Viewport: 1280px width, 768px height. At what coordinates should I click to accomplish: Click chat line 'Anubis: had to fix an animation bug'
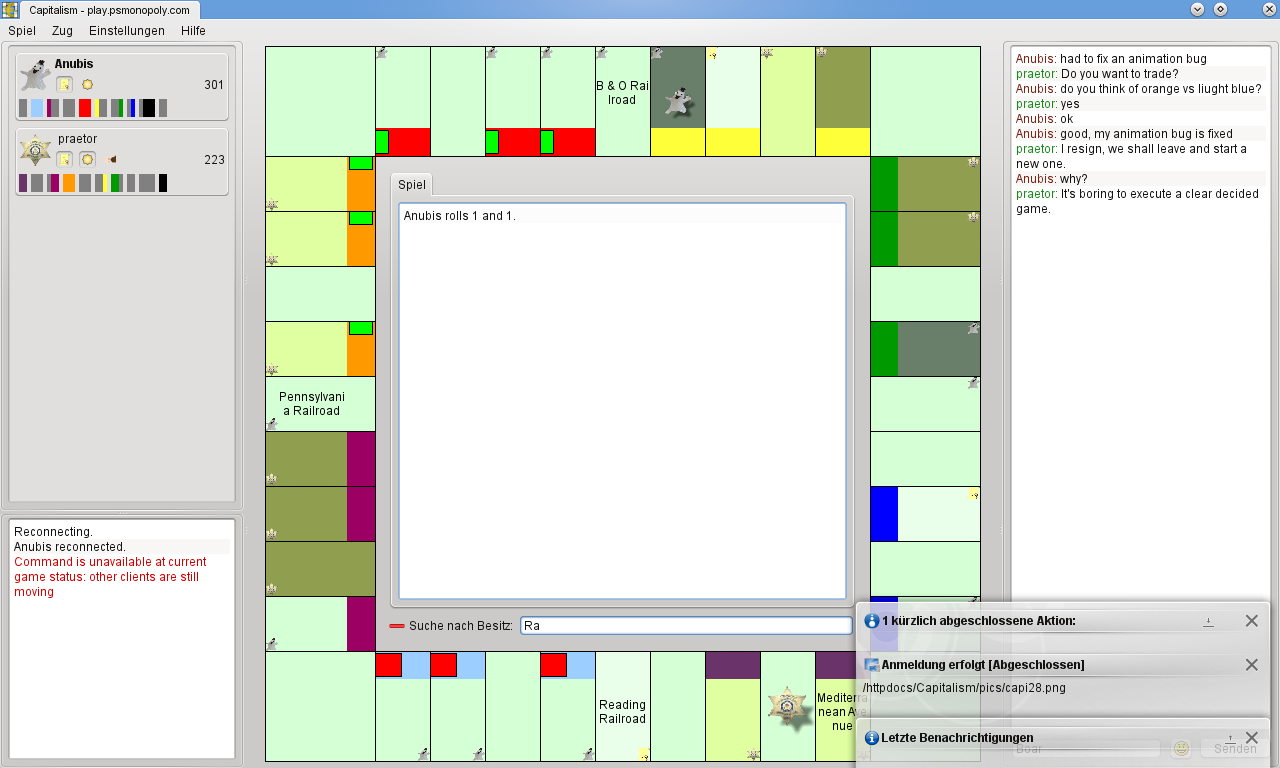coord(1111,59)
